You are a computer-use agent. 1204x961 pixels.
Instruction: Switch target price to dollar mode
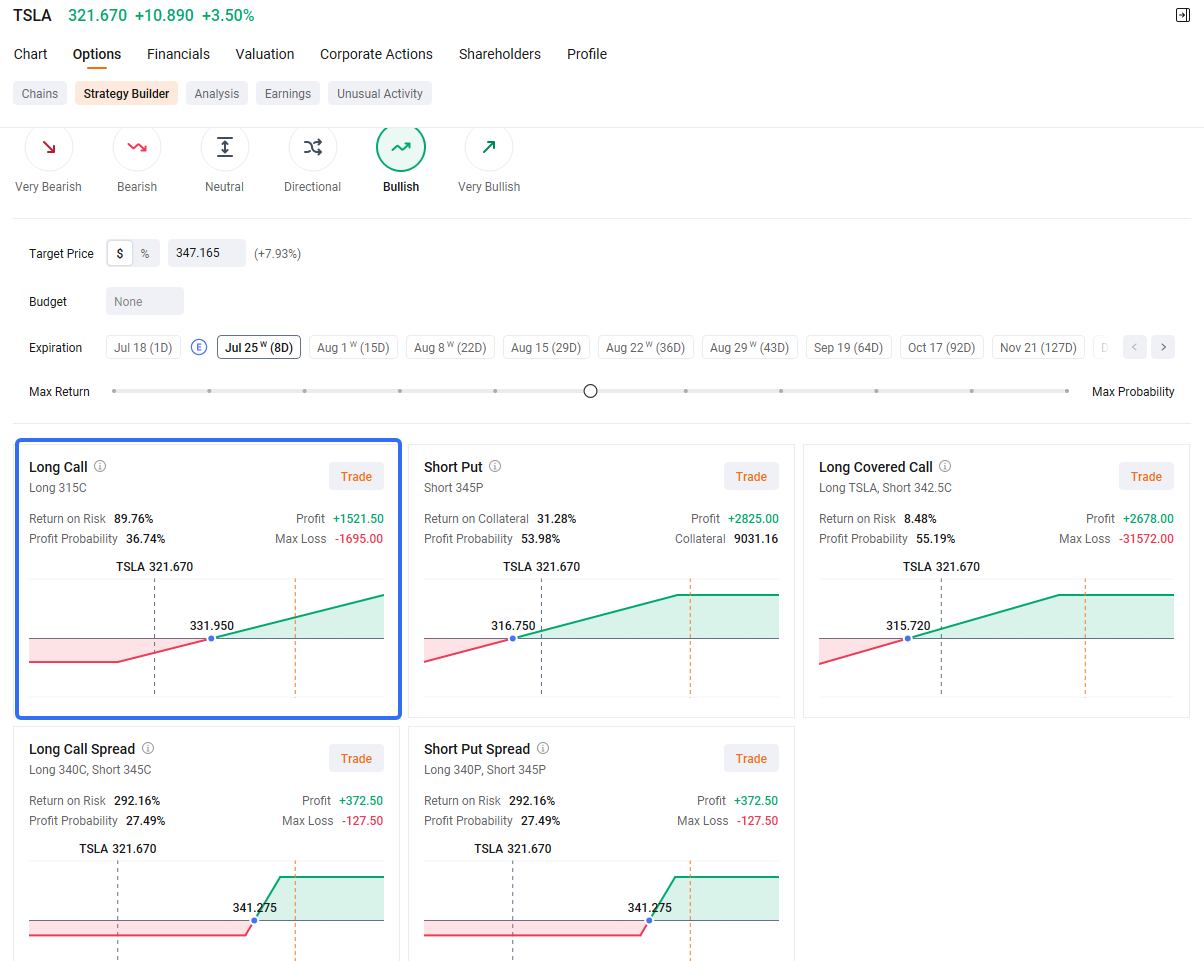pos(120,253)
